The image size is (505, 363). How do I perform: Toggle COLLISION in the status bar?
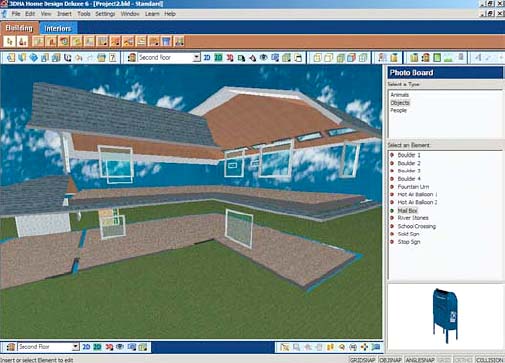[x=490, y=360]
